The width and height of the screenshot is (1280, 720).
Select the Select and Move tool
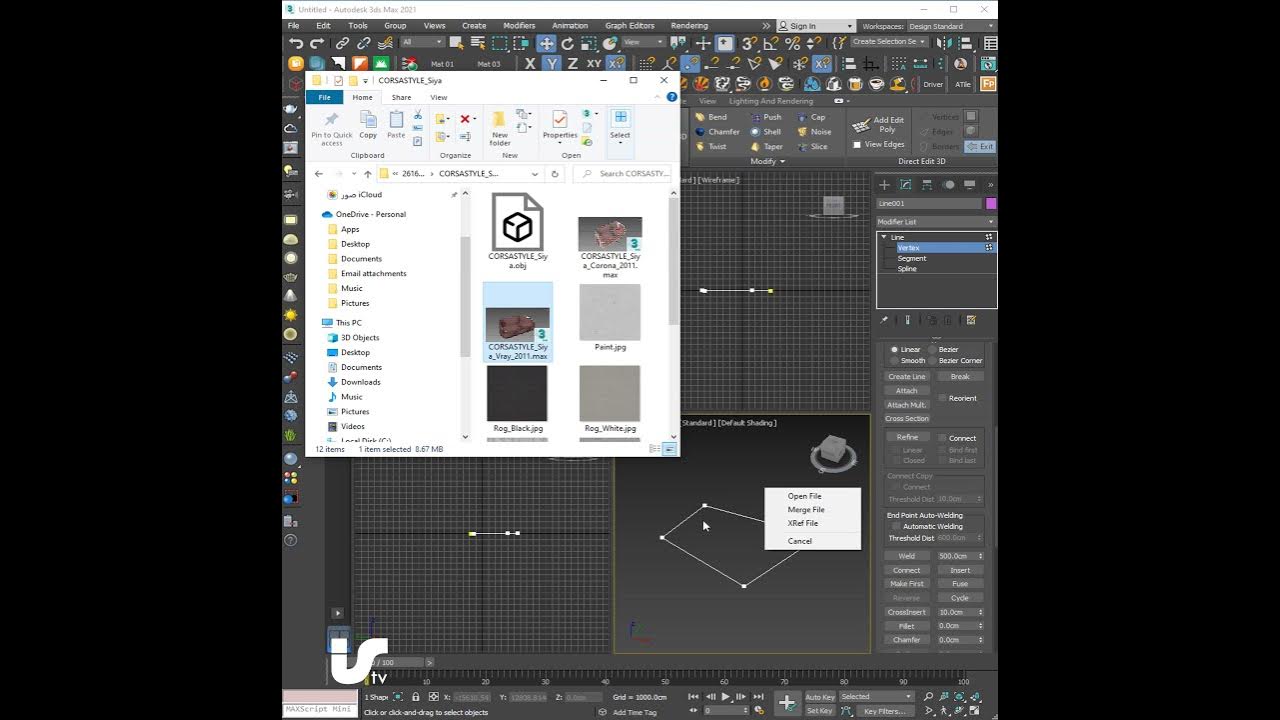pyautogui.click(x=546, y=43)
